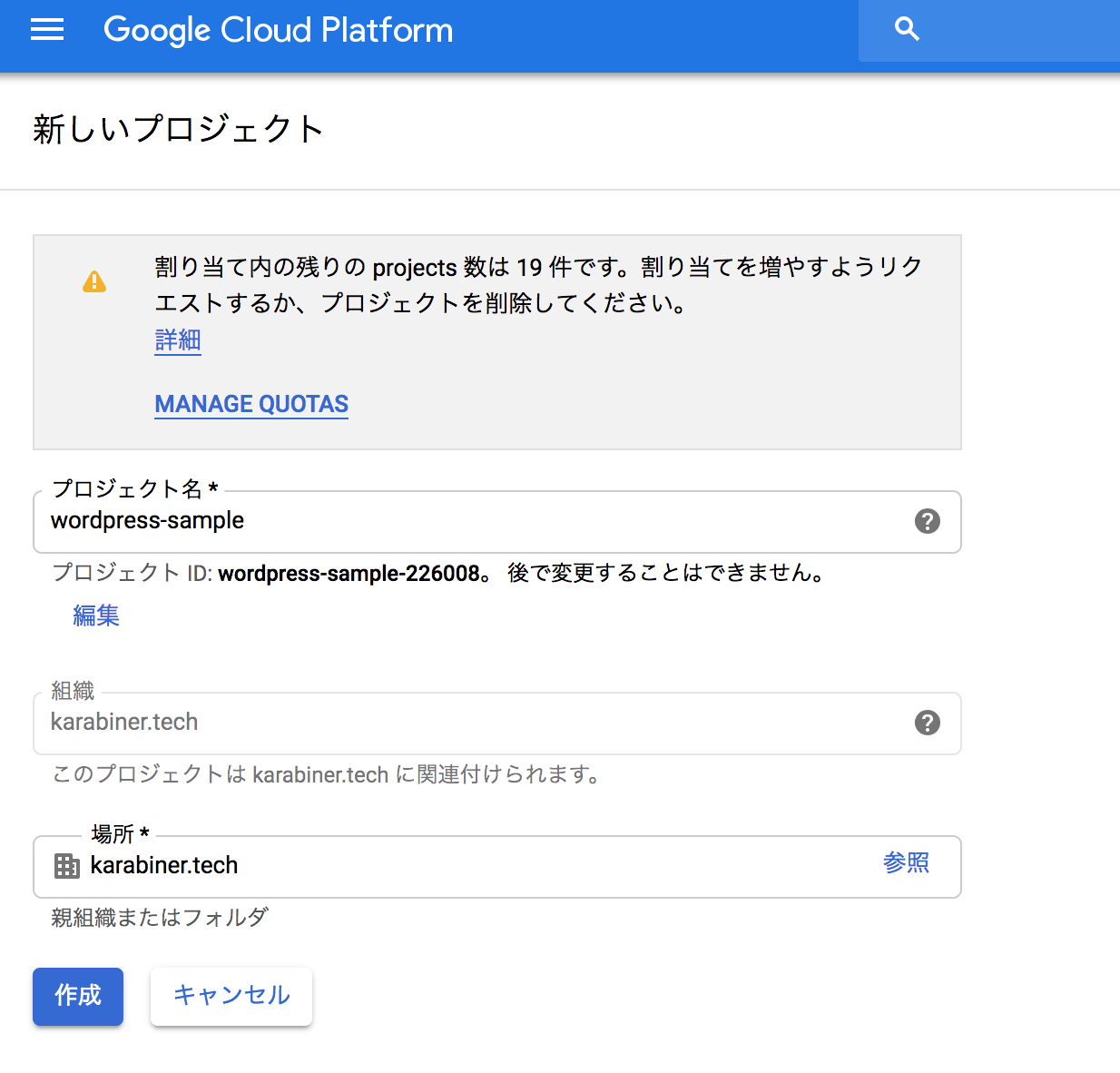Click the Google Cloud Platform logo

278,30
